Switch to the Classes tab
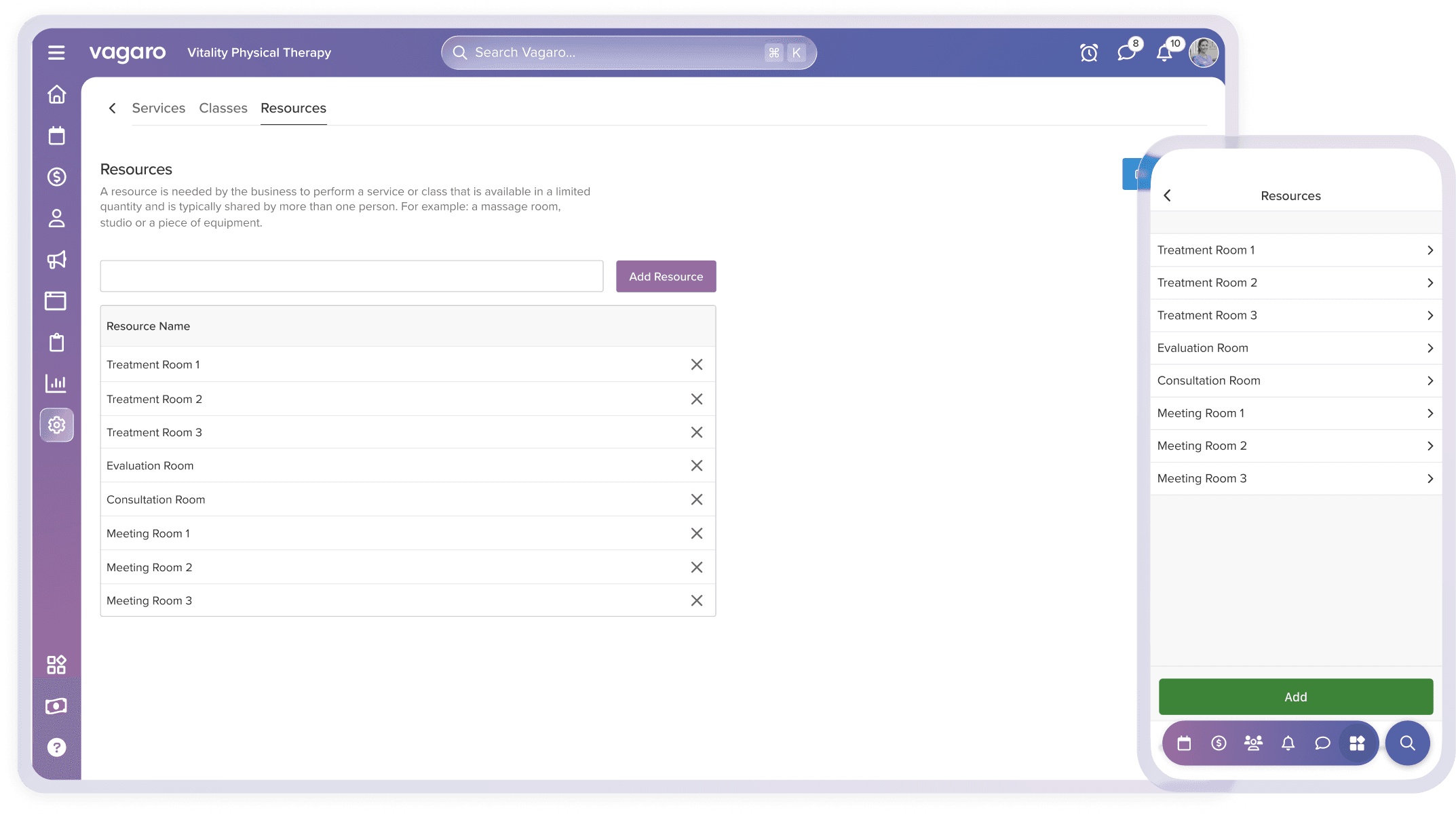 pyautogui.click(x=223, y=108)
